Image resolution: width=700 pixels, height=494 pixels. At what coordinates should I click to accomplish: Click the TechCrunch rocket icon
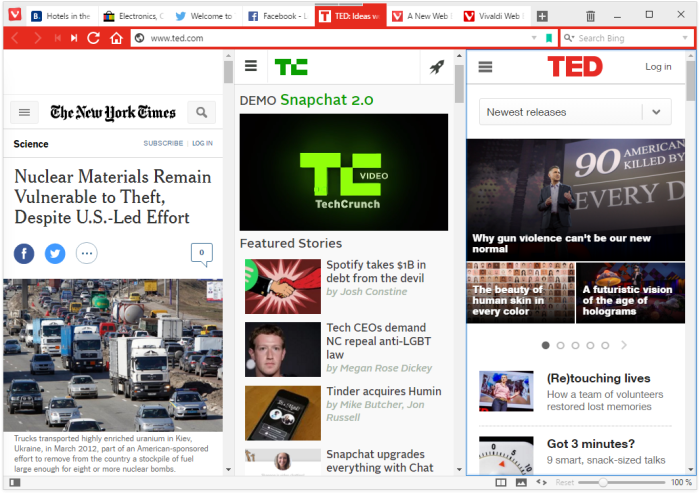[437, 67]
